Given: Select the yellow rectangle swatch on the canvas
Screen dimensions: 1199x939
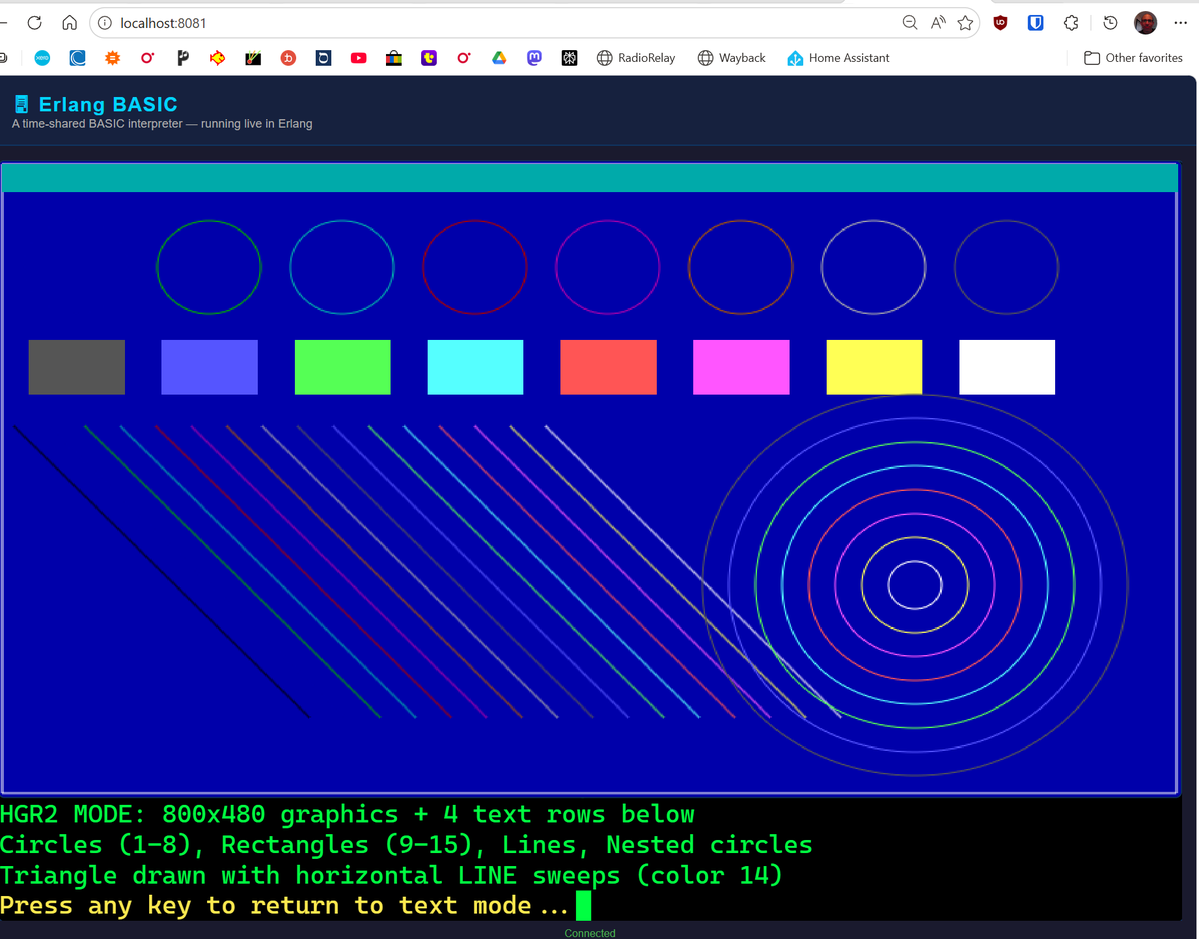Looking at the screenshot, I should pyautogui.click(x=873, y=367).
